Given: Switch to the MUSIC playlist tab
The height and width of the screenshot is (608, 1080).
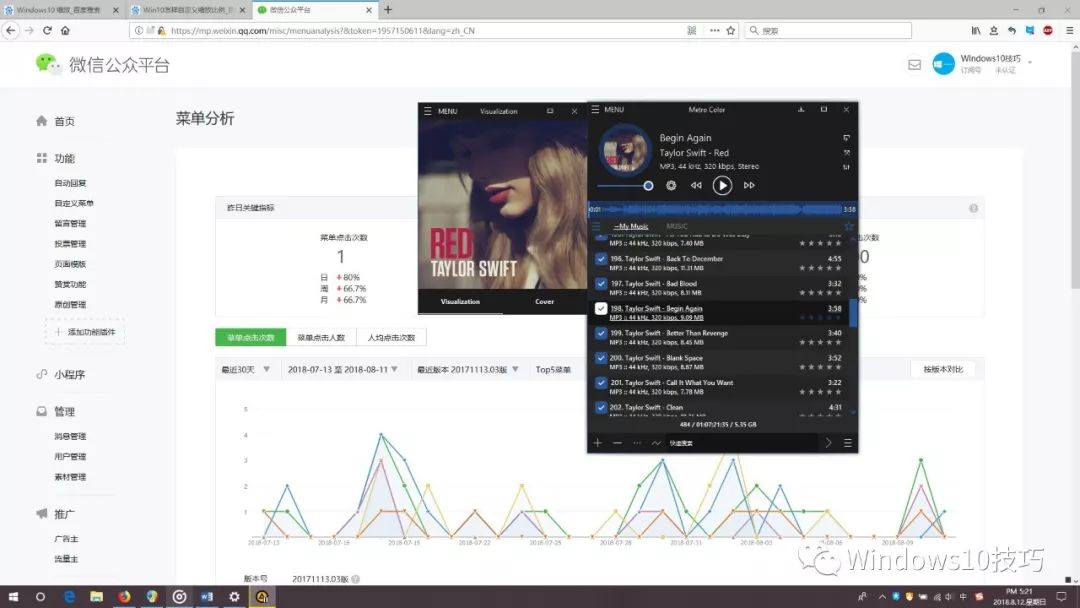Looking at the screenshot, I should pyautogui.click(x=676, y=227).
